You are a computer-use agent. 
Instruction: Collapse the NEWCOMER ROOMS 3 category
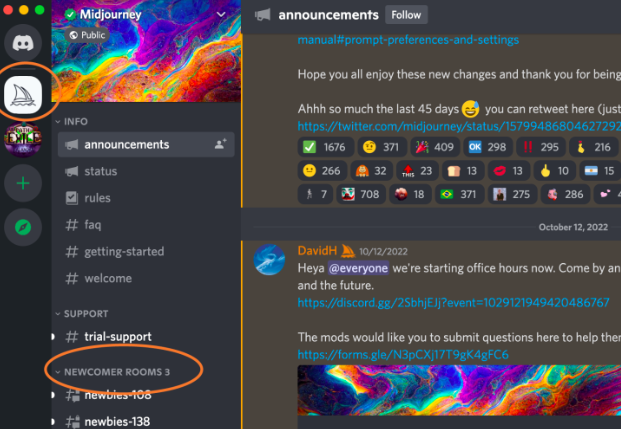point(113,372)
